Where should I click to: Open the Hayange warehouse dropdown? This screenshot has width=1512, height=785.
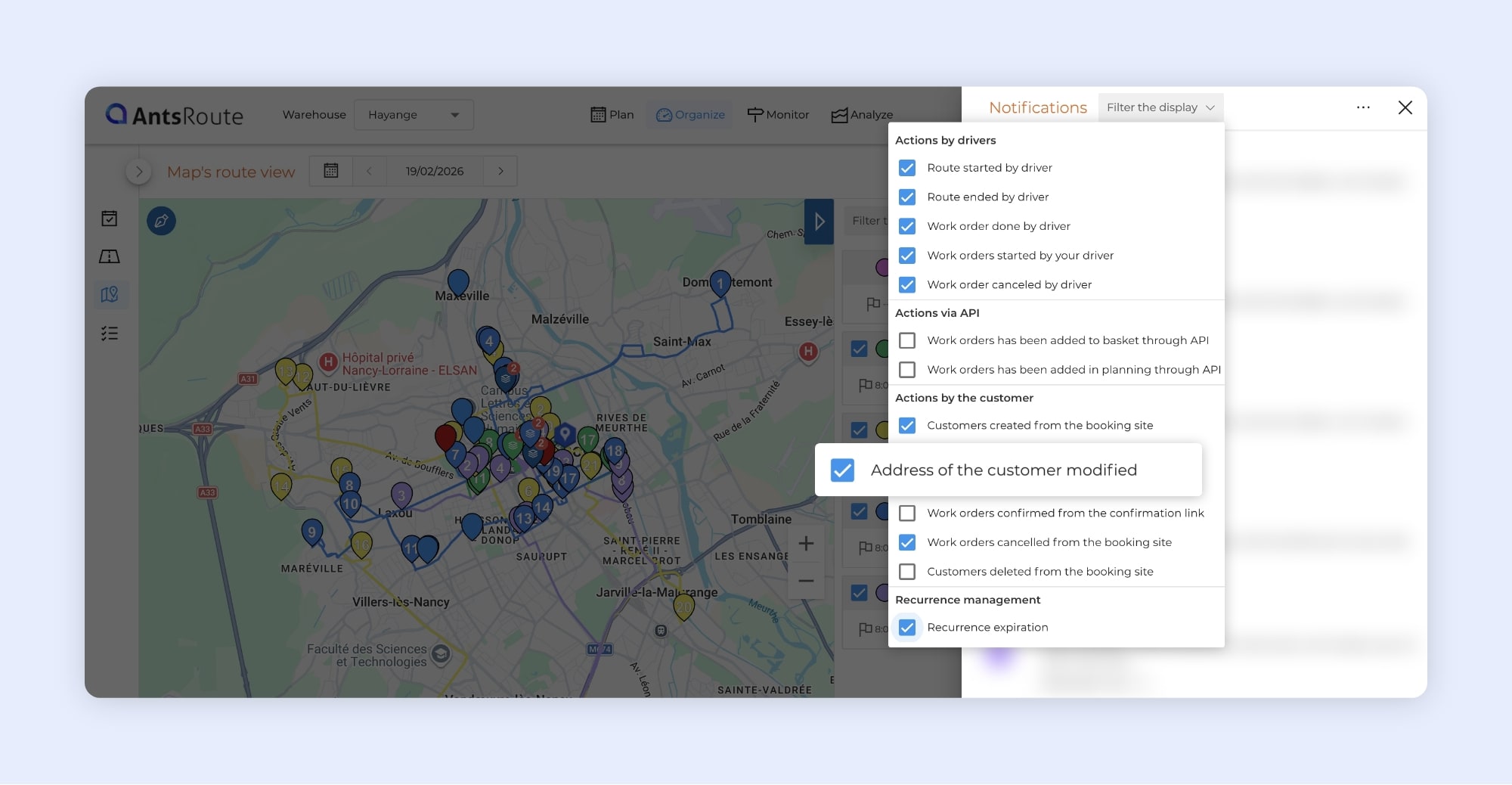point(414,115)
